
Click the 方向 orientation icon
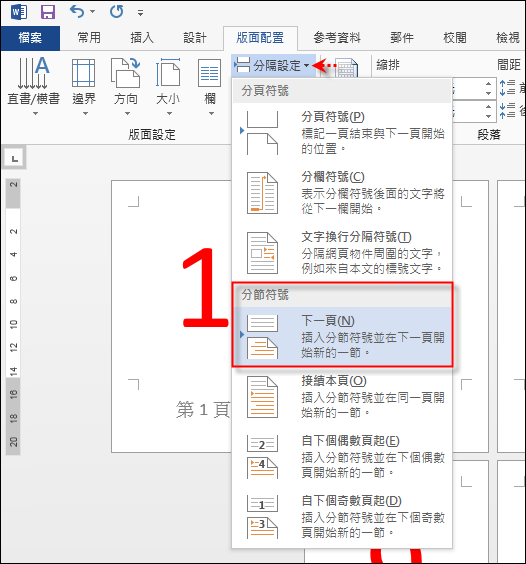tap(125, 73)
